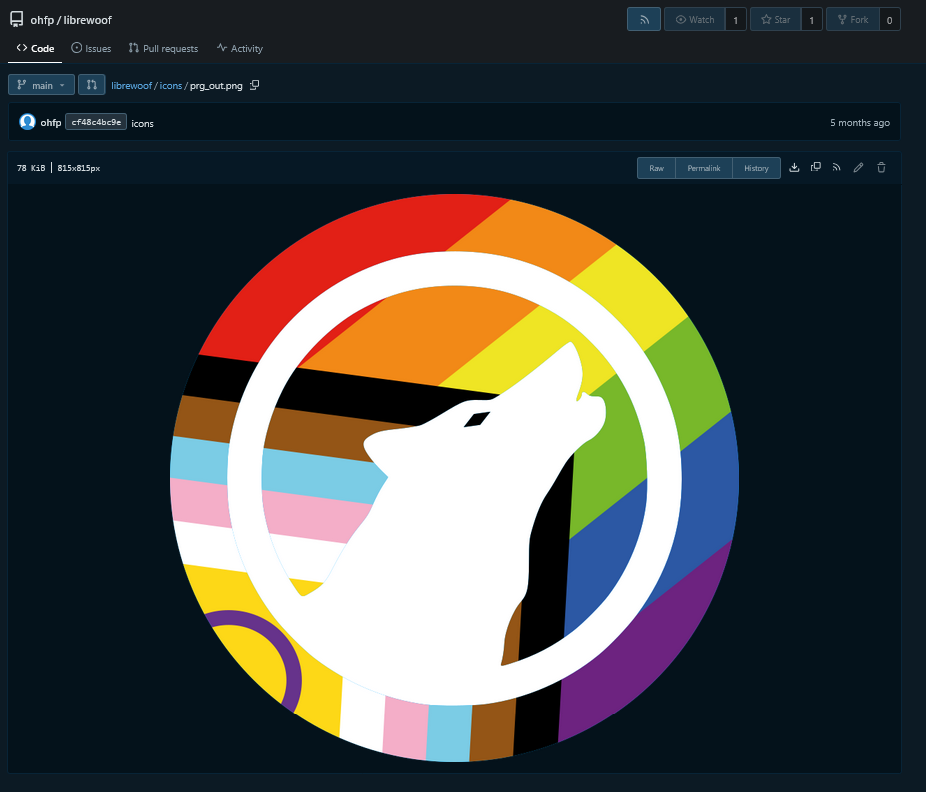
Task: Open the ohfp author link
Action: tap(51, 123)
